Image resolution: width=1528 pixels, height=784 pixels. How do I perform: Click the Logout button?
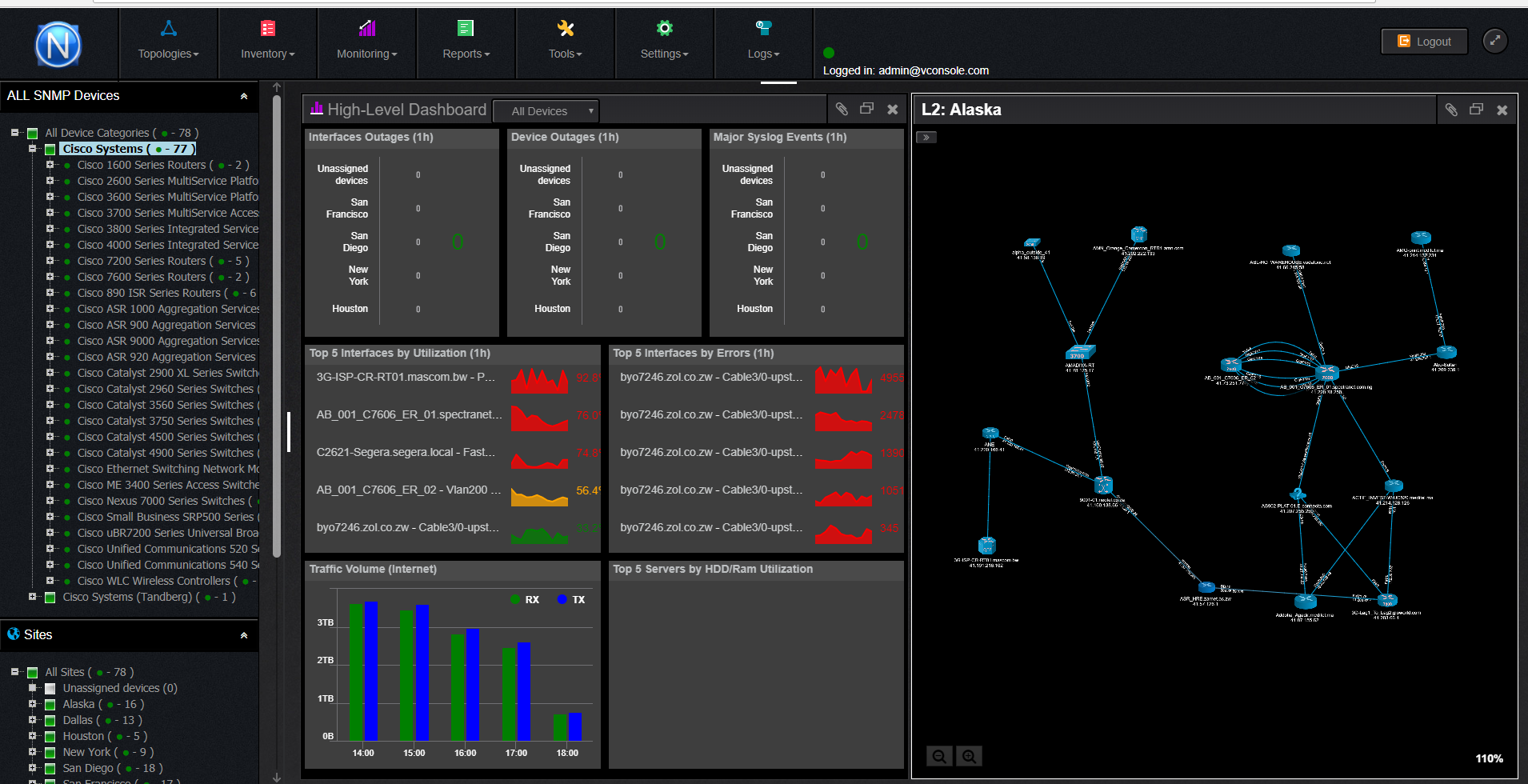(x=1424, y=42)
